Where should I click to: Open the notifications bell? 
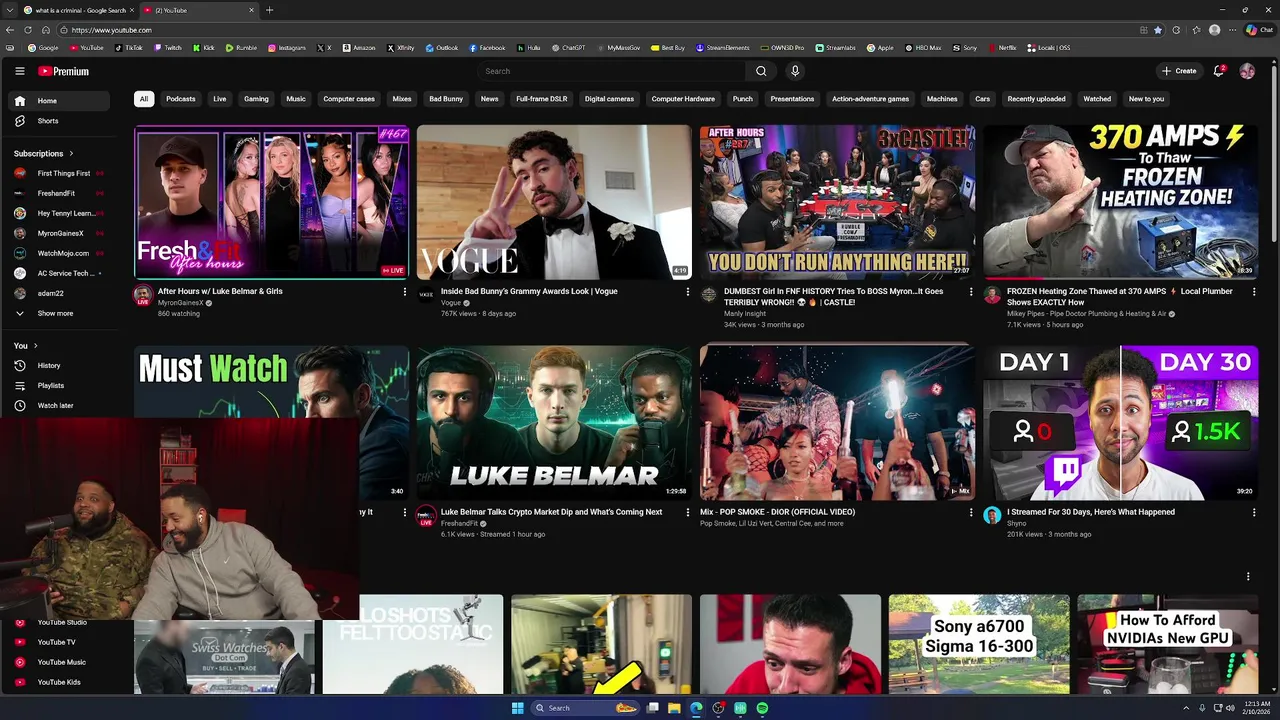click(1219, 71)
